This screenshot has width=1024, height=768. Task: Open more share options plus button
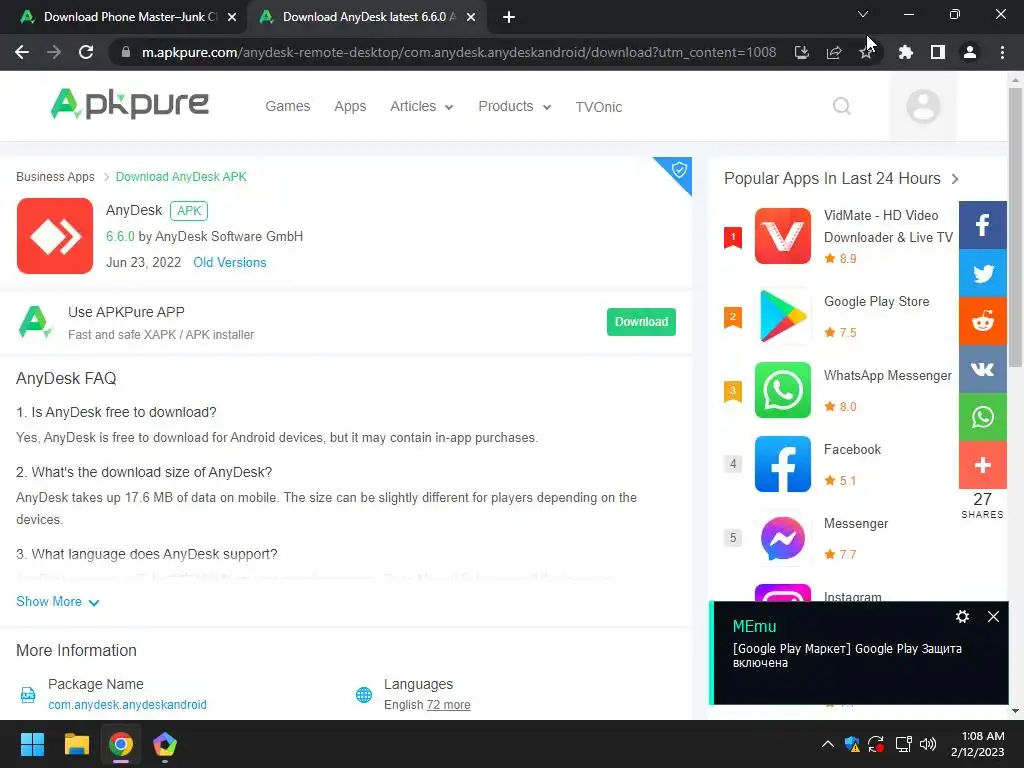(982, 465)
